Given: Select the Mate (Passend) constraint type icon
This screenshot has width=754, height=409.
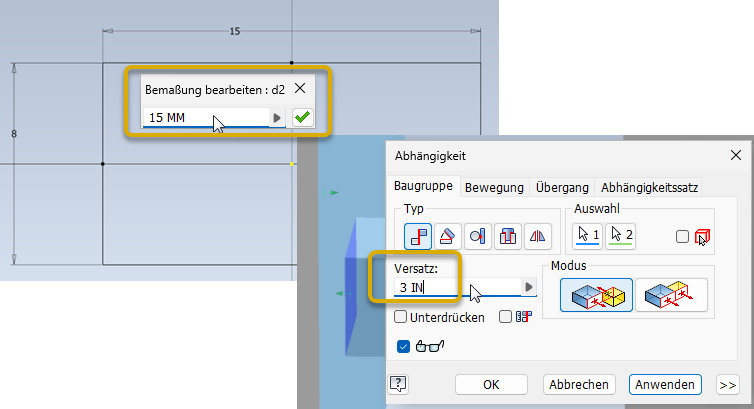Looking at the screenshot, I should coord(418,236).
